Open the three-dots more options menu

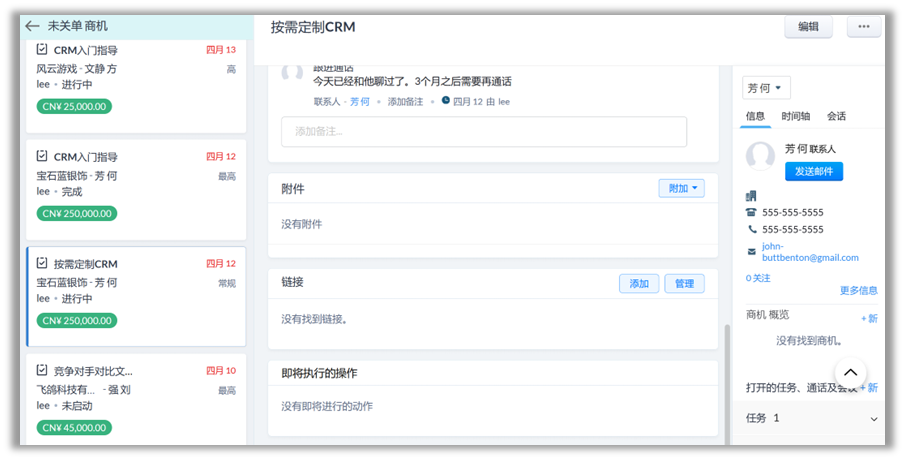click(x=864, y=27)
